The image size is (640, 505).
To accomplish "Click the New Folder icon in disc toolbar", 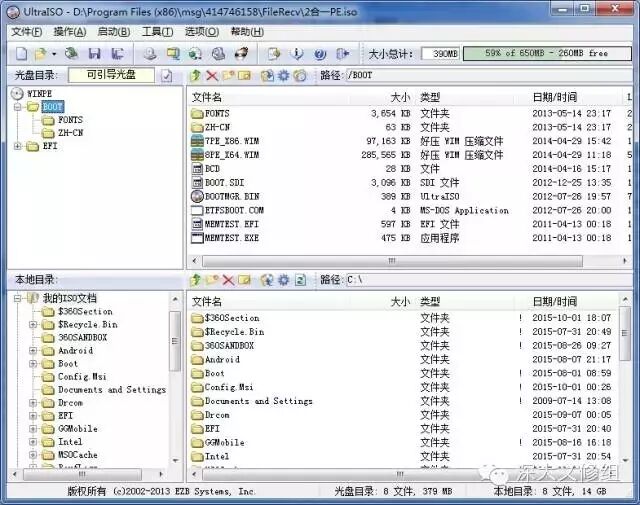I will [x=228, y=75].
